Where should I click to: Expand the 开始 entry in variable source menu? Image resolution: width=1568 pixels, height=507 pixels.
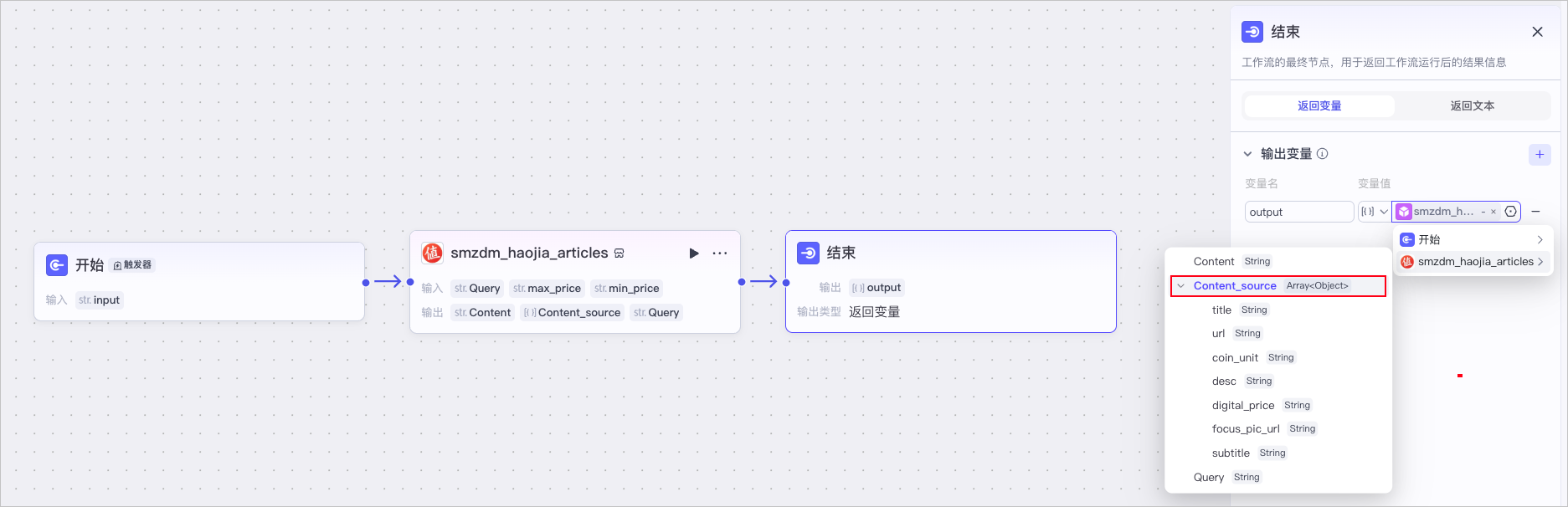pyautogui.click(x=1473, y=239)
